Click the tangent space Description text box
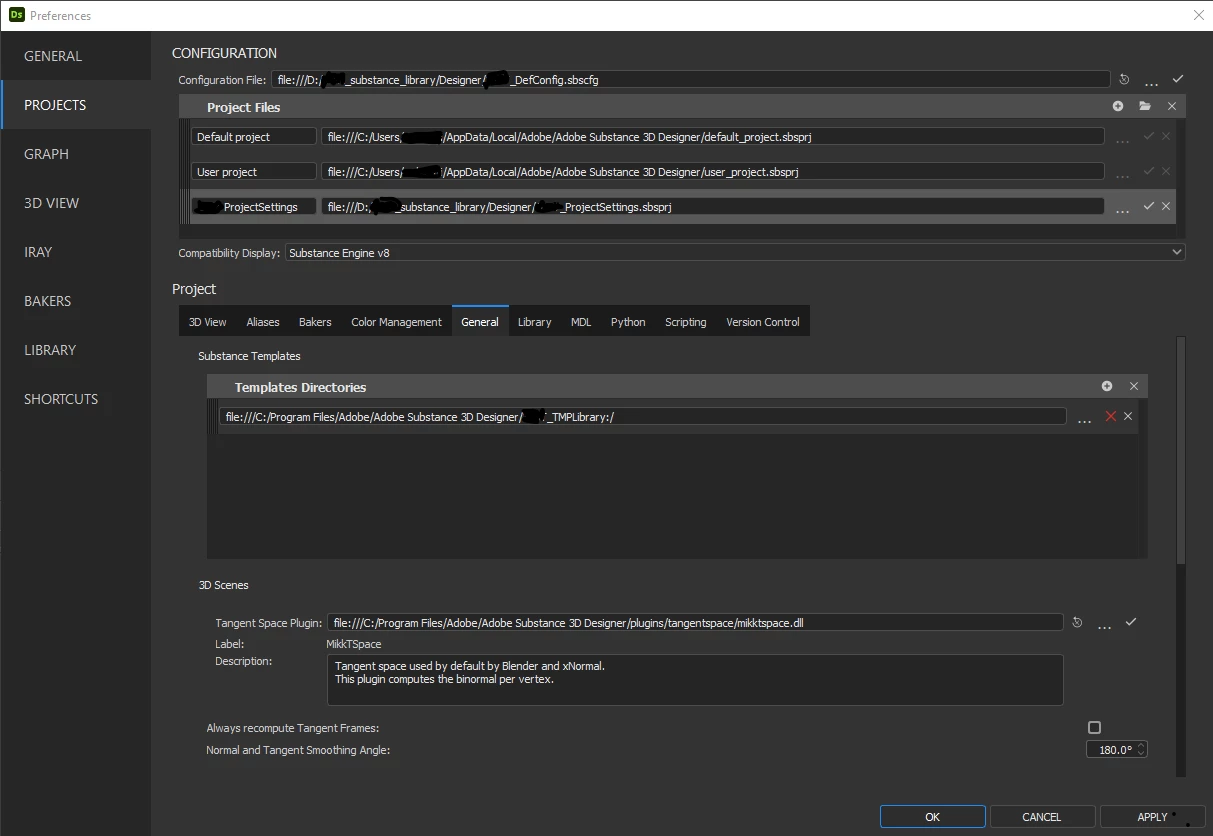 [695, 680]
